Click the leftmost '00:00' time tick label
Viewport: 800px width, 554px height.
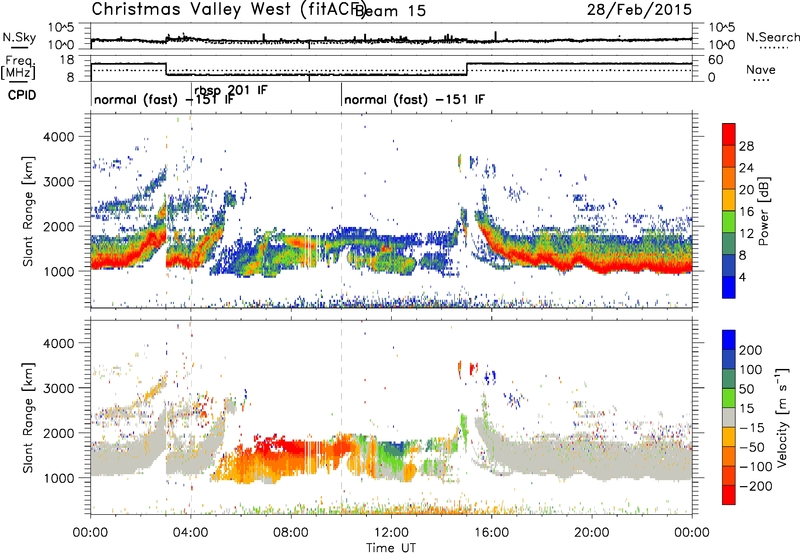(91, 533)
